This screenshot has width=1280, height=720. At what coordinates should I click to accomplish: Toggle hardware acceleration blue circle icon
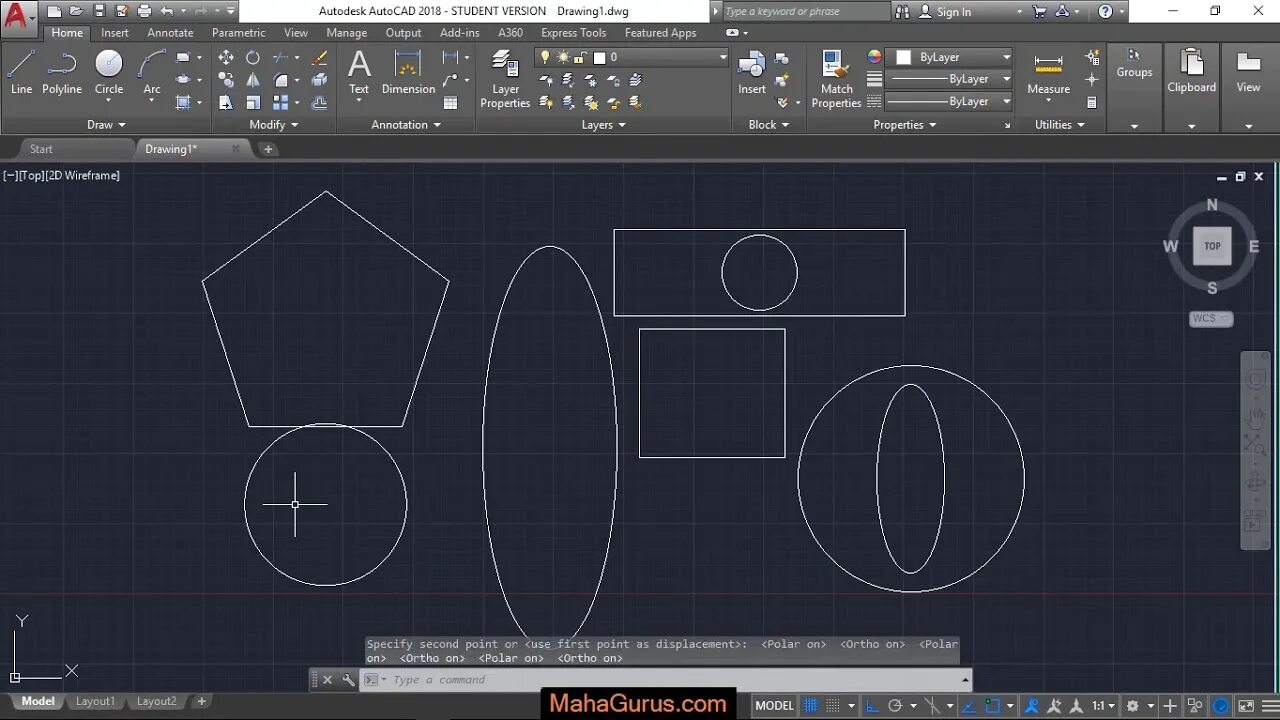point(1221,705)
